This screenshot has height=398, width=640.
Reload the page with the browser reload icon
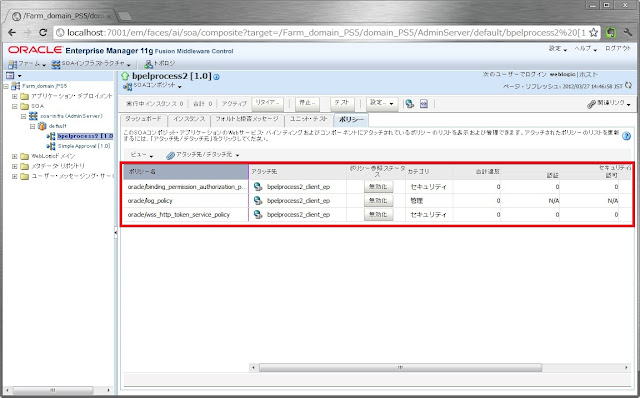[42, 32]
